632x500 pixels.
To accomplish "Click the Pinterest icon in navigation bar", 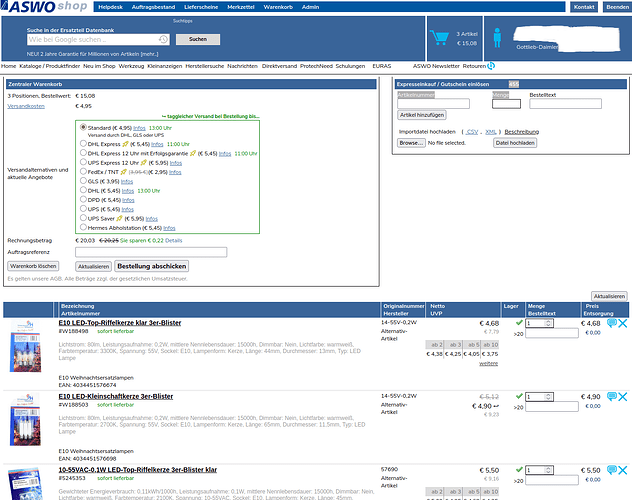I will pos(492,65).
